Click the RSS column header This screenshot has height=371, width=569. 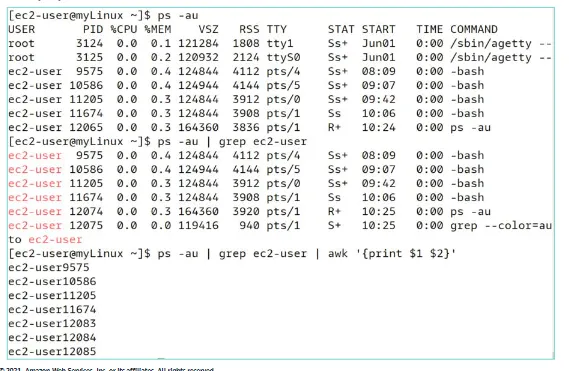(249, 29)
